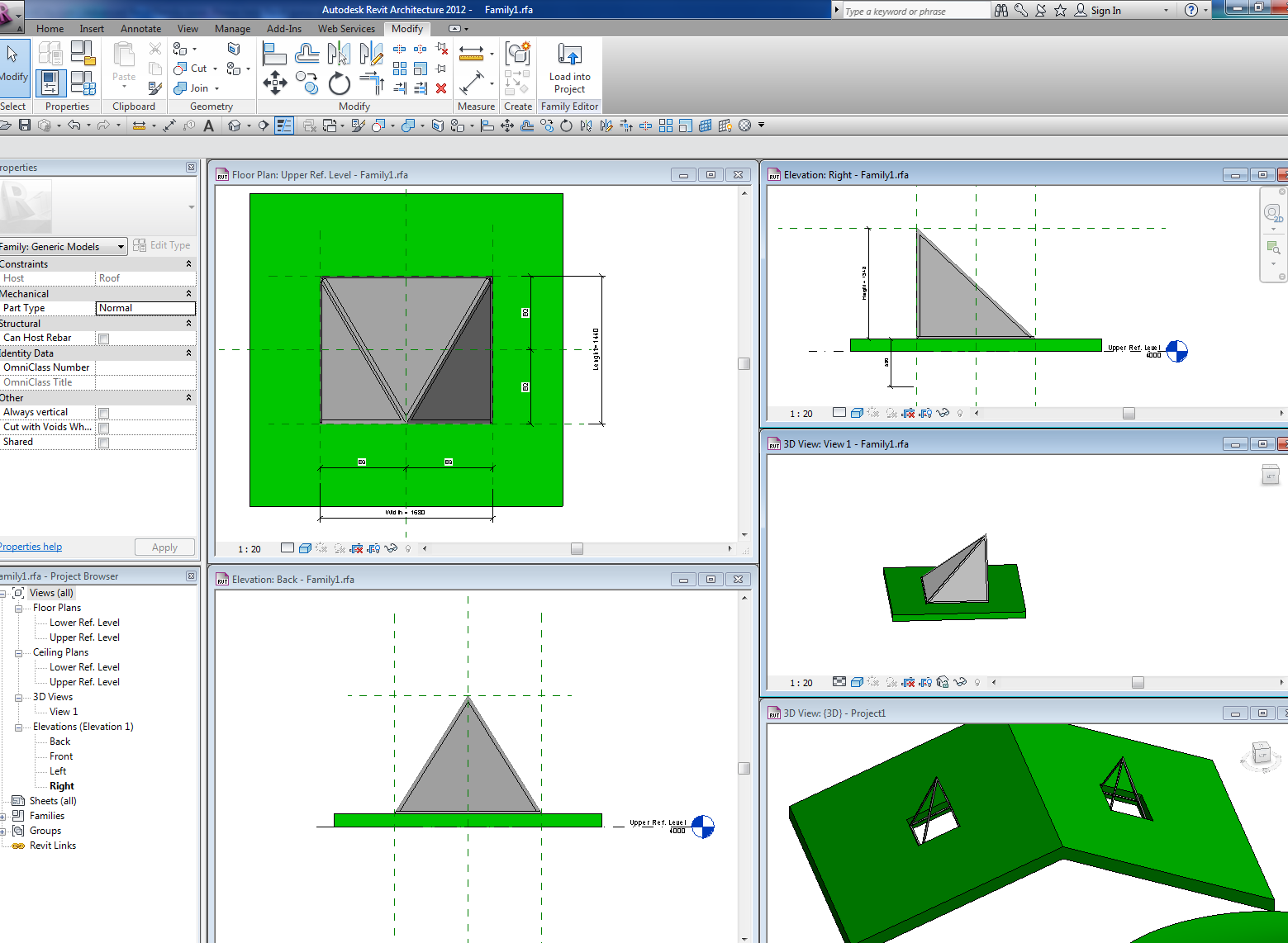Collapse the Floor Plans tree node

pos(18,609)
